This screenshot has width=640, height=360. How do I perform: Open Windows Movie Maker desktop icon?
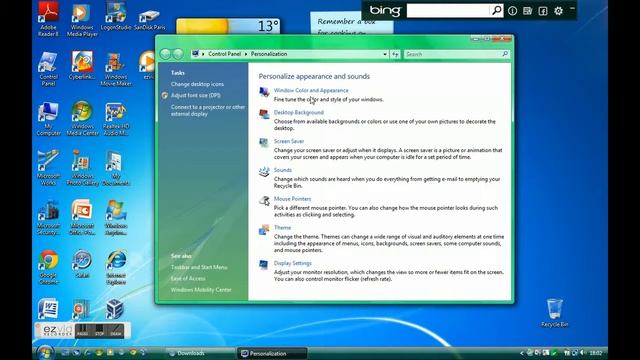[116, 69]
